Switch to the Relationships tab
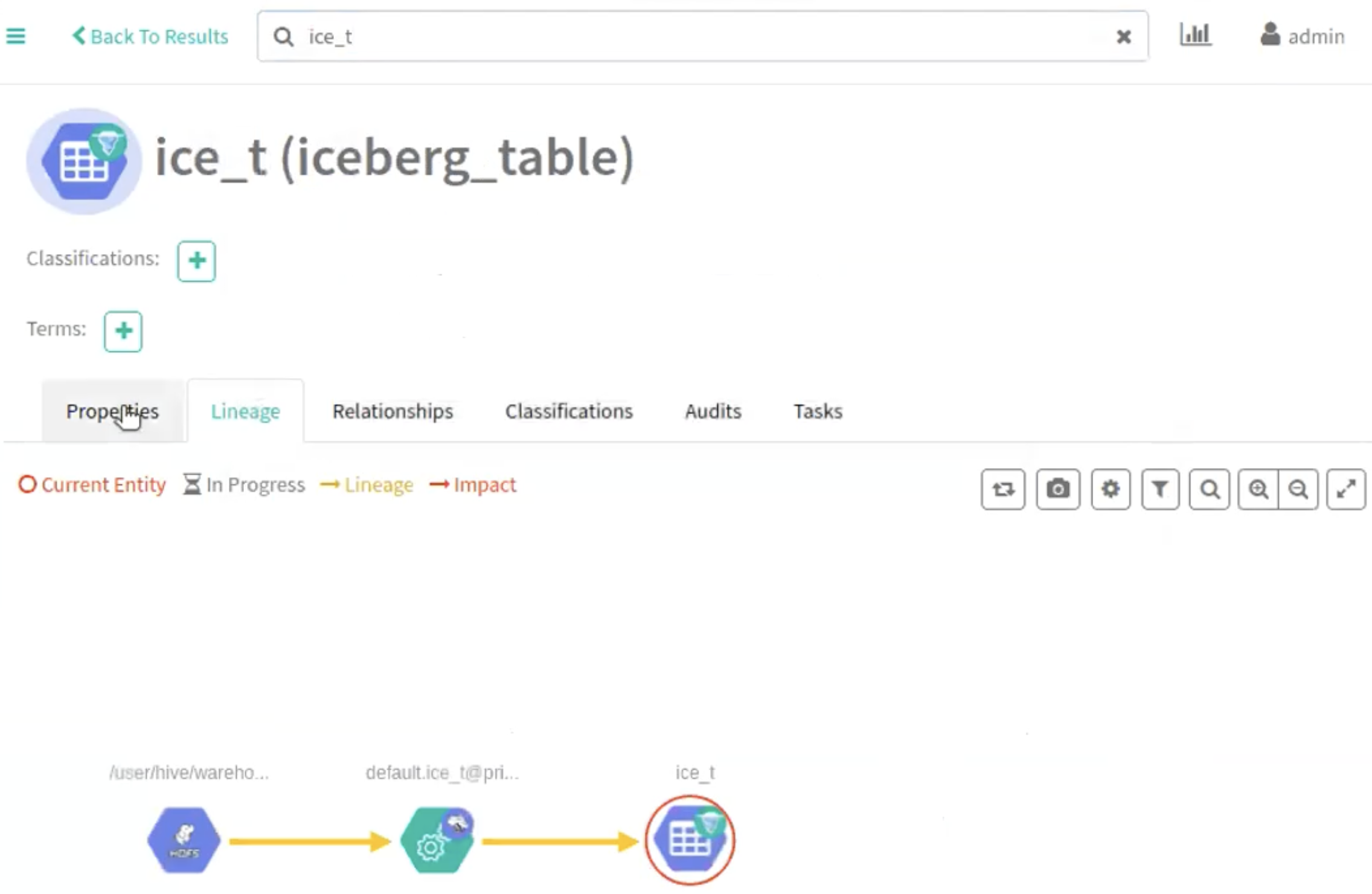The image size is (1372, 894). (x=393, y=411)
